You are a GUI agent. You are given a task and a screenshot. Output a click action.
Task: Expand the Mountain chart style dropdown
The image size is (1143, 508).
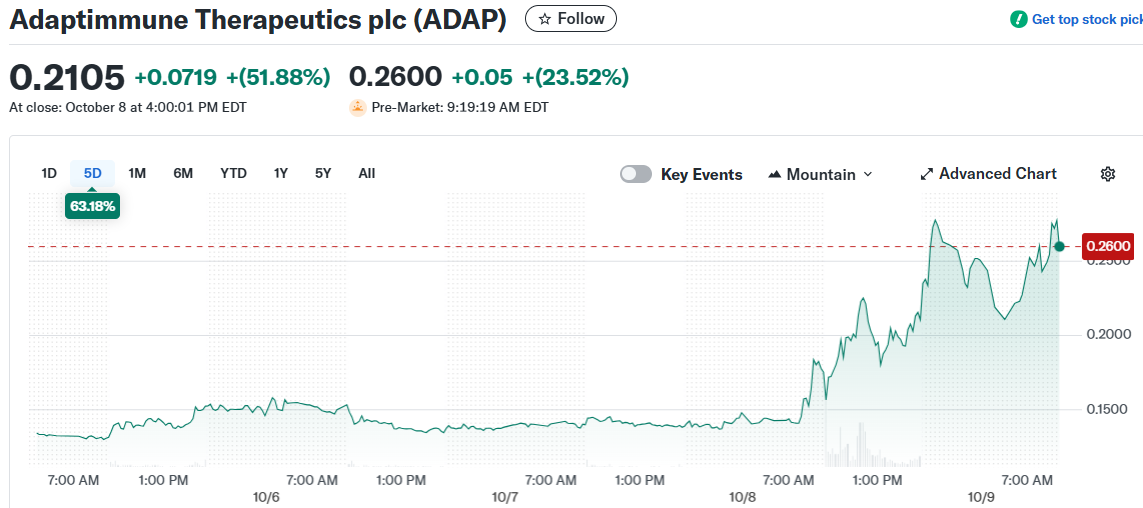pos(867,174)
